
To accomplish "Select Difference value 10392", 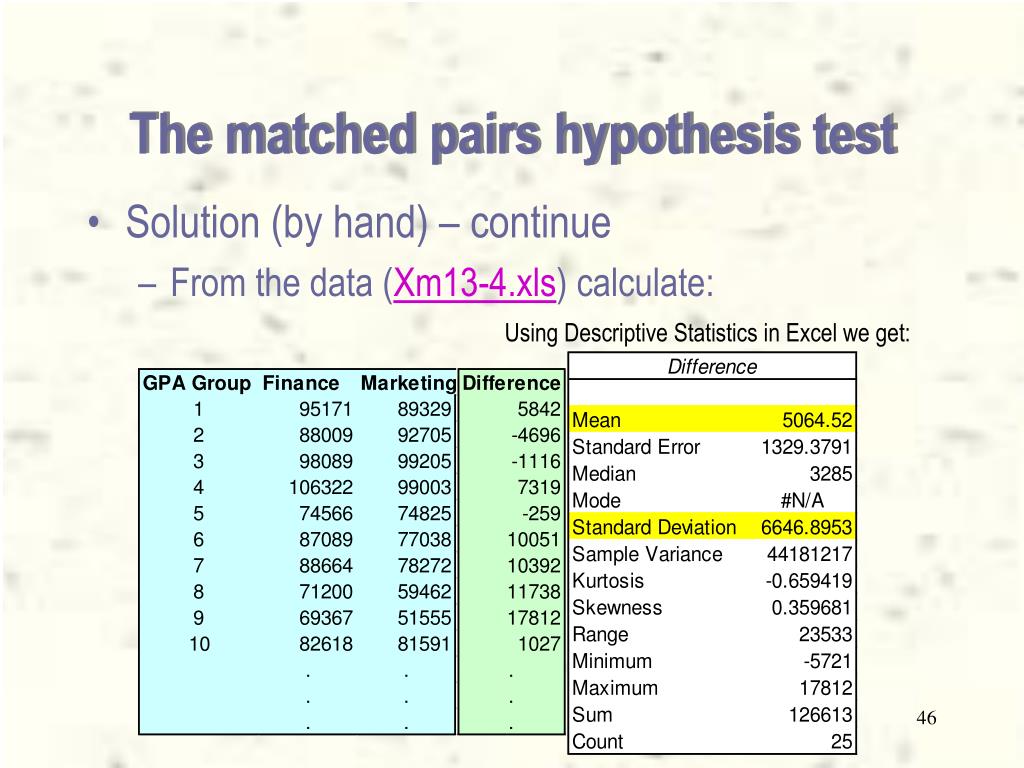I will [x=534, y=566].
